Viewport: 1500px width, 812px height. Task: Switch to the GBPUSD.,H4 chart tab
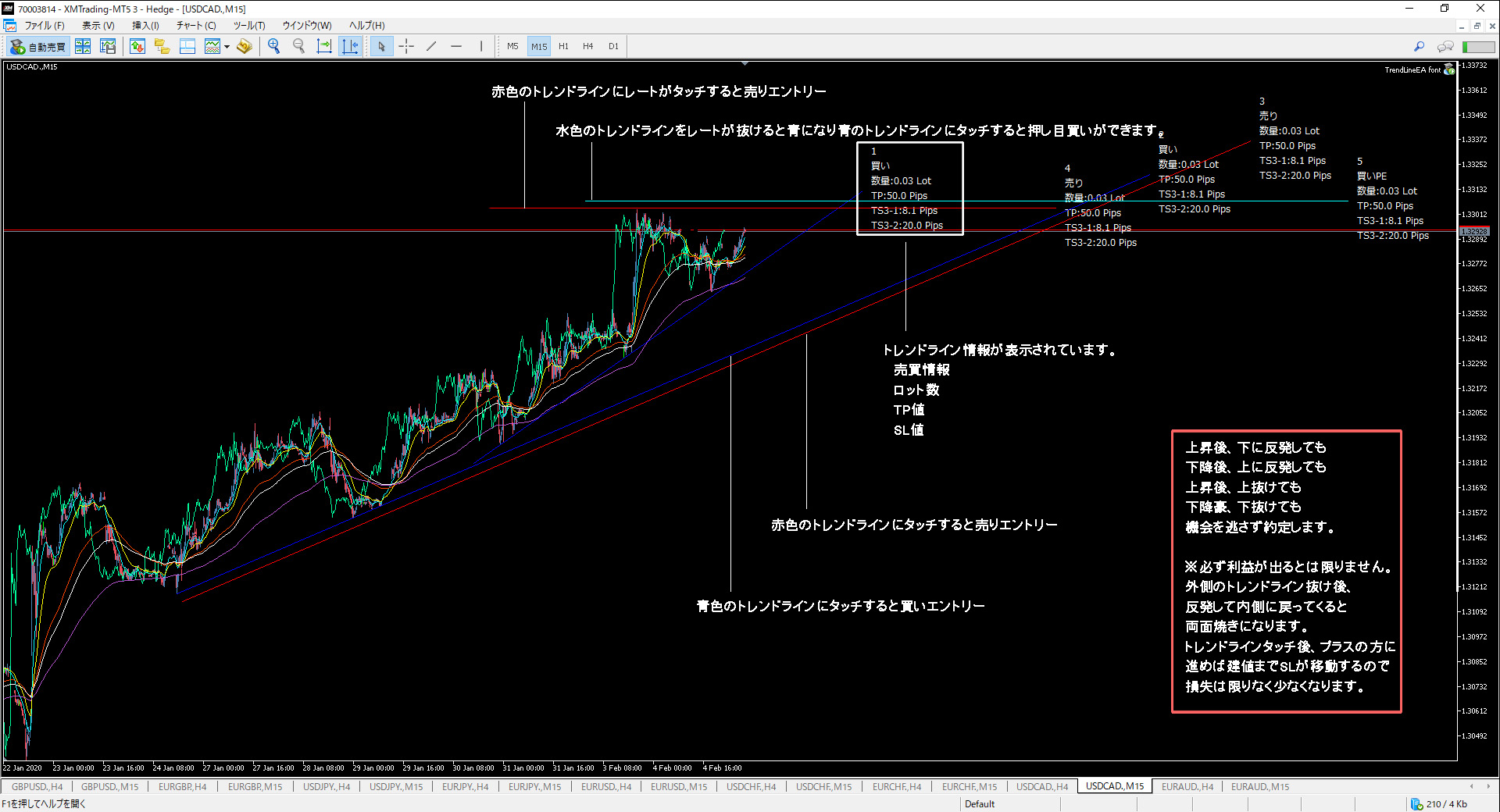37,786
